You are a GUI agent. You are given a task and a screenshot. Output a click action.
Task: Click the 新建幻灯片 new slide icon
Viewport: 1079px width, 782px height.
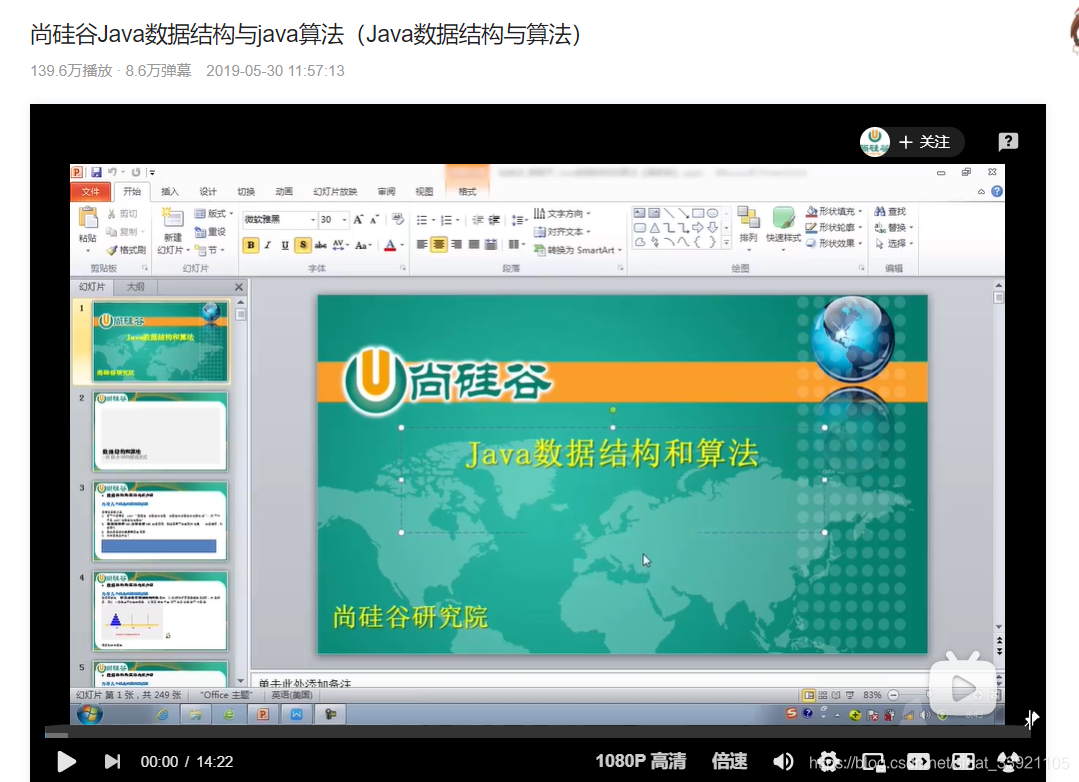tap(172, 218)
